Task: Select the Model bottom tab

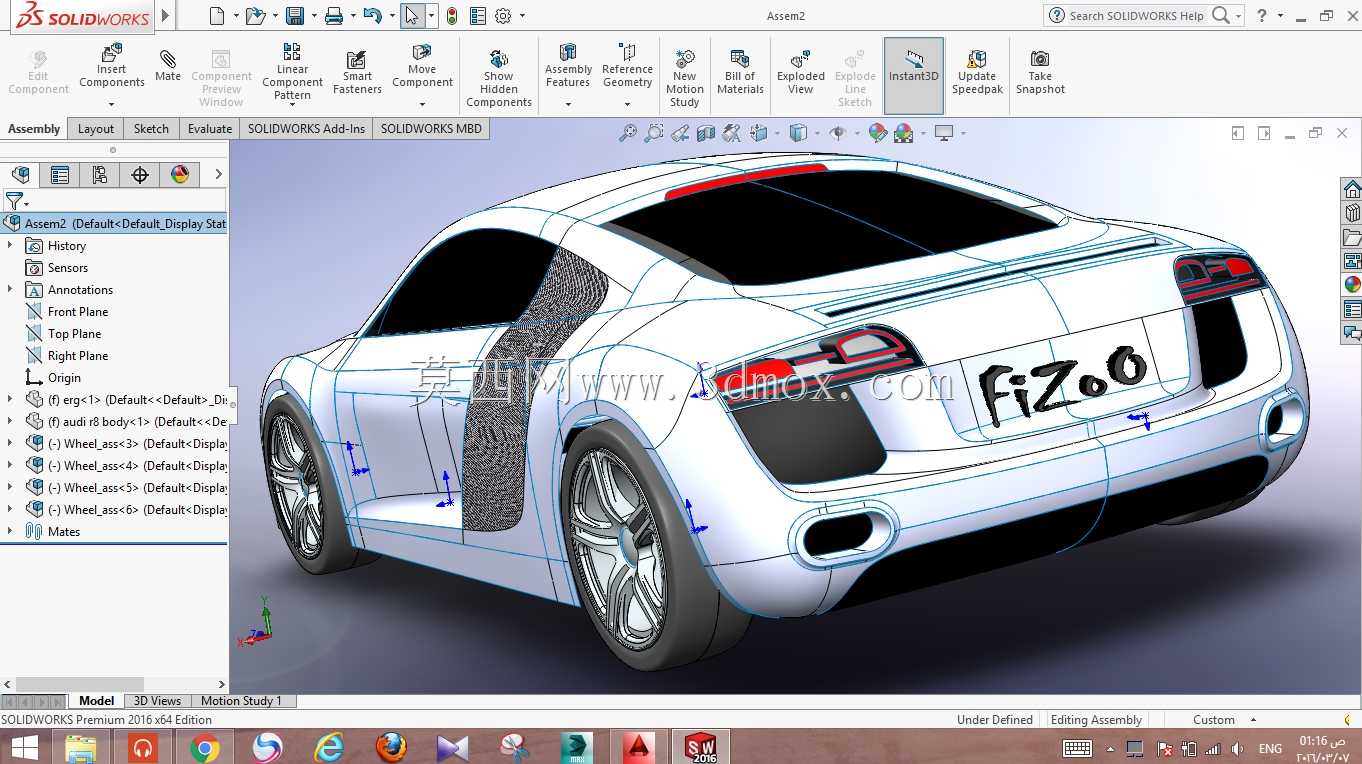Action: pyautogui.click(x=97, y=701)
